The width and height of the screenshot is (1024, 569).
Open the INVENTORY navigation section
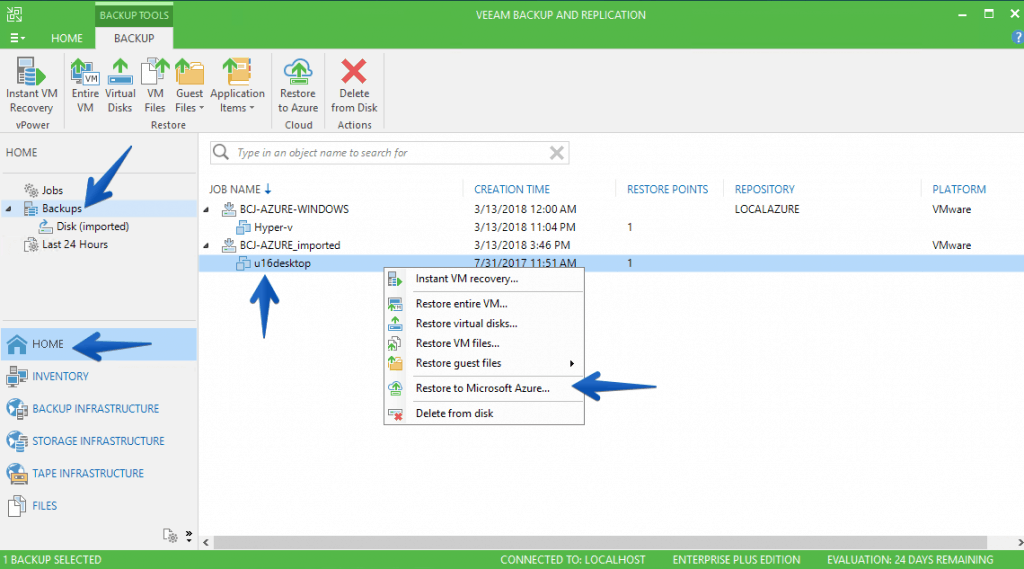60,376
